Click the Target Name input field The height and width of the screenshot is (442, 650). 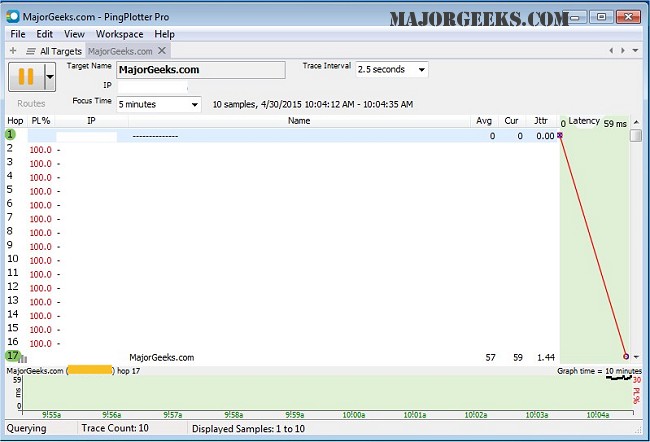click(x=201, y=70)
